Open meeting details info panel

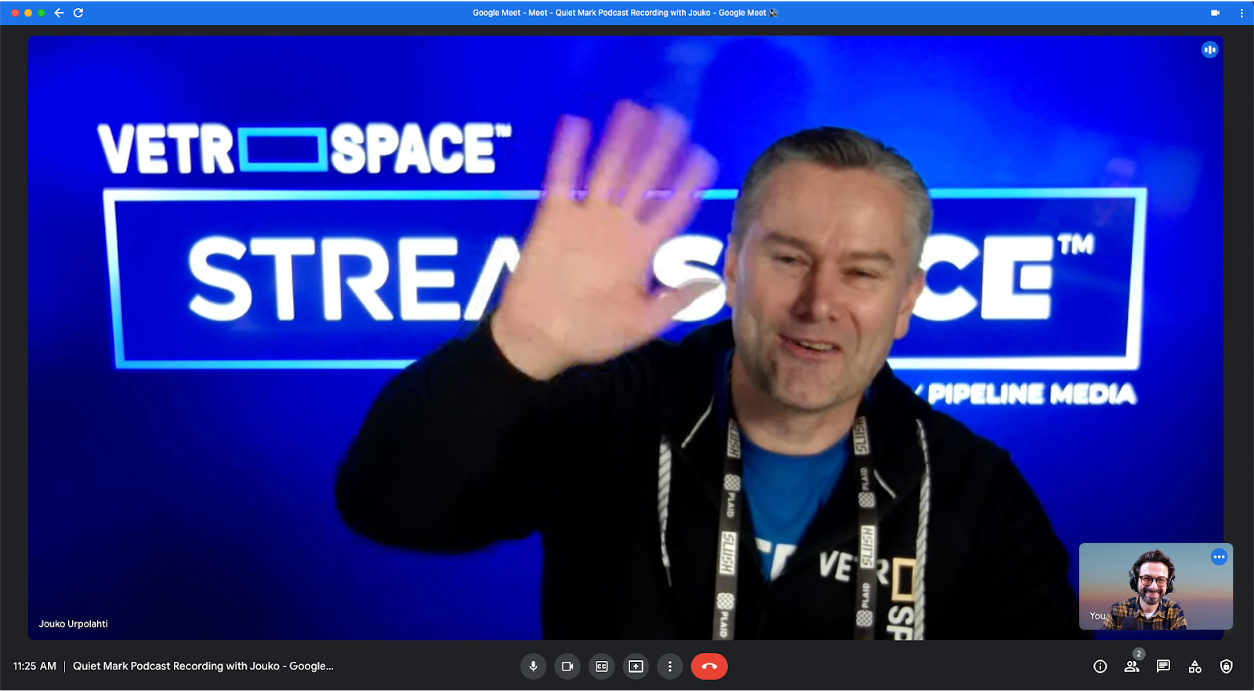pyautogui.click(x=1100, y=666)
